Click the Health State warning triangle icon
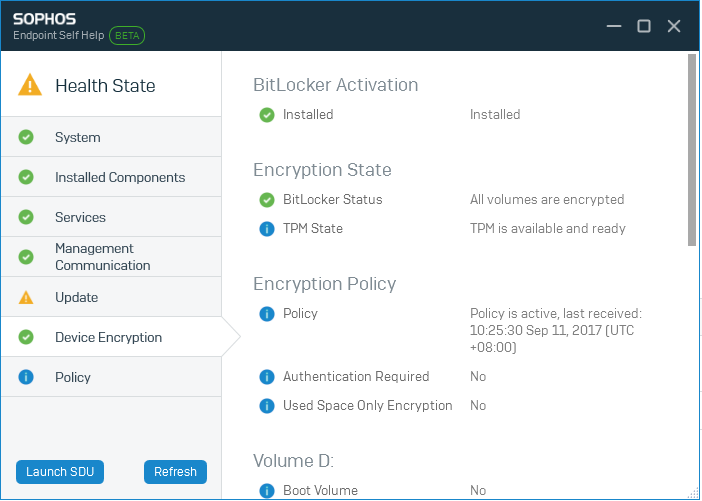This screenshot has width=702, height=501. pyautogui.click(x=30, y=85)
